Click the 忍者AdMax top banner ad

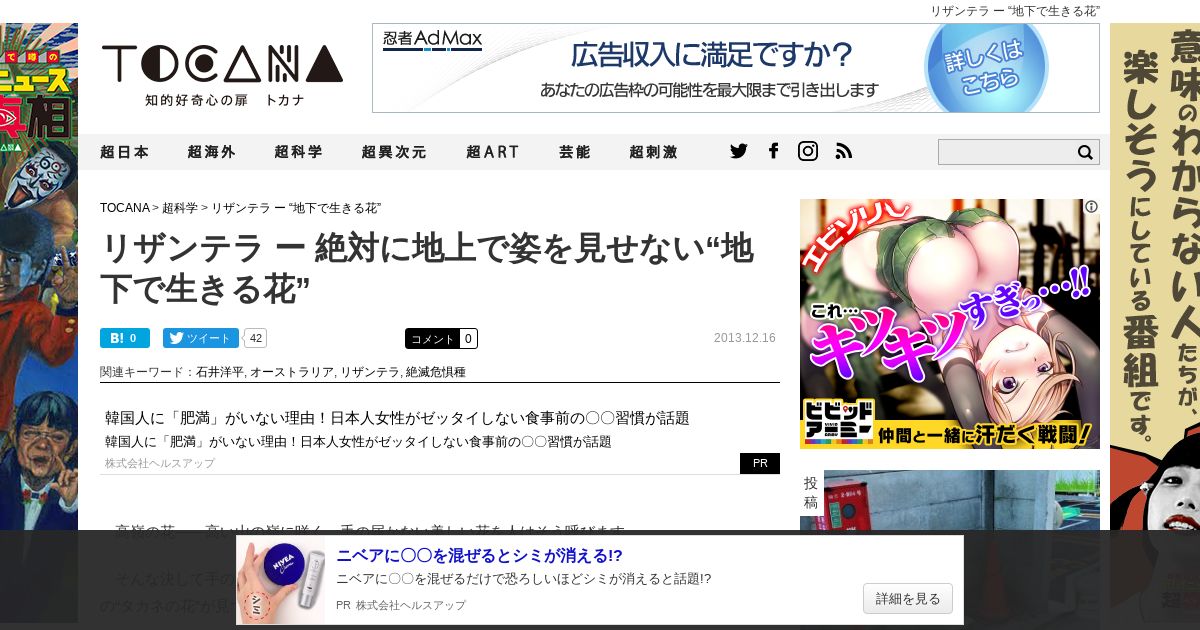click(736, 68)
